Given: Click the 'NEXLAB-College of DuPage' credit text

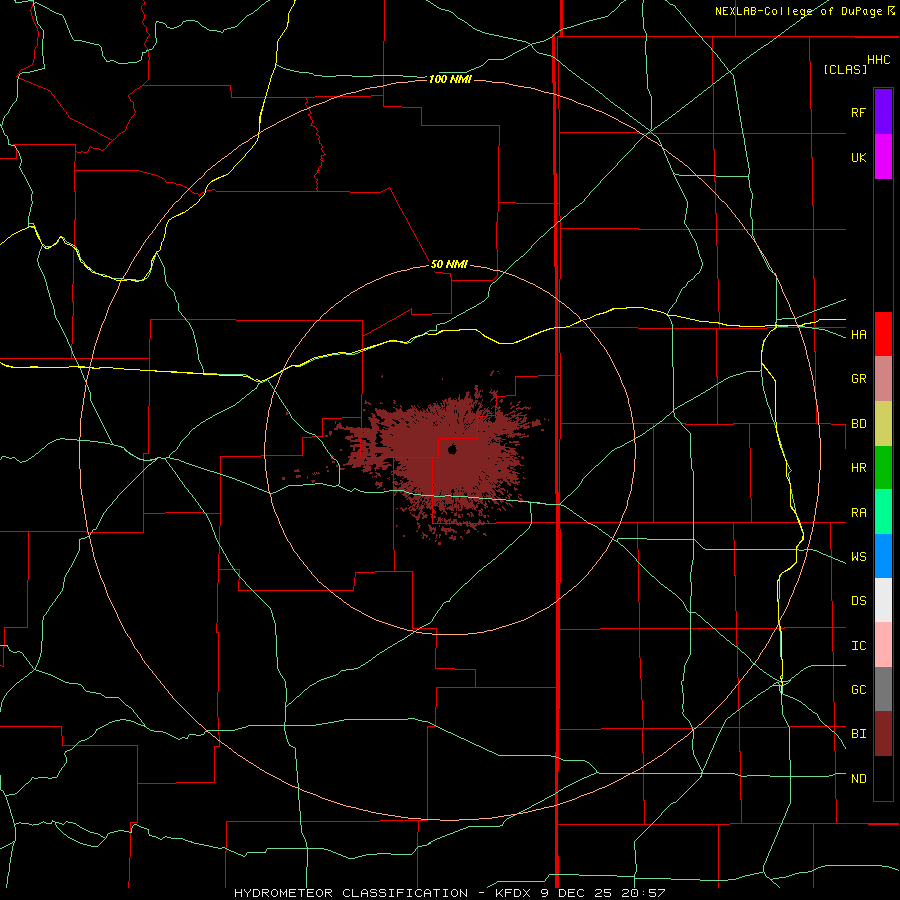Looking at the screenshot, I should coord(801,11).
